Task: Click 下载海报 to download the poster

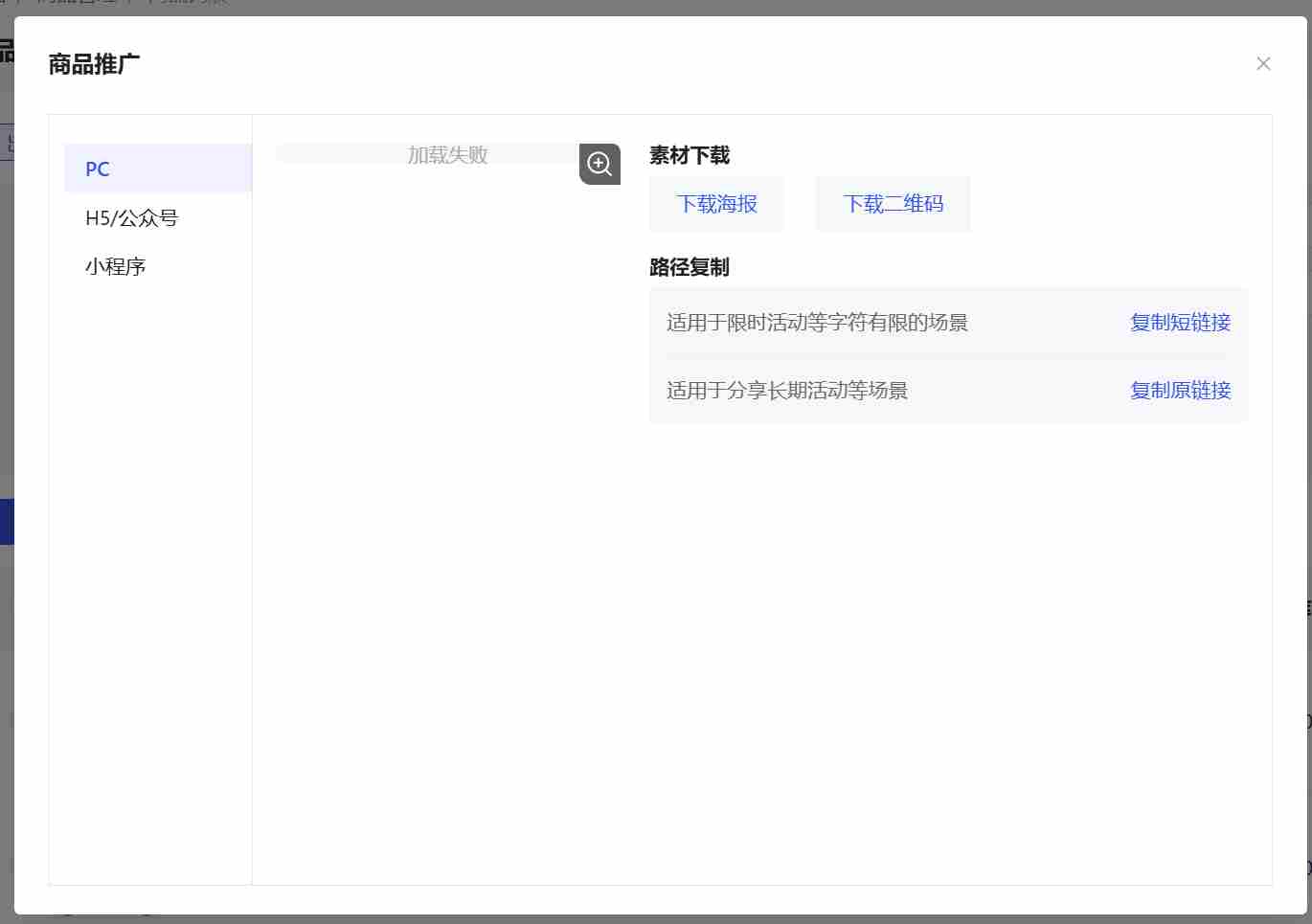Action: (716, 203)
